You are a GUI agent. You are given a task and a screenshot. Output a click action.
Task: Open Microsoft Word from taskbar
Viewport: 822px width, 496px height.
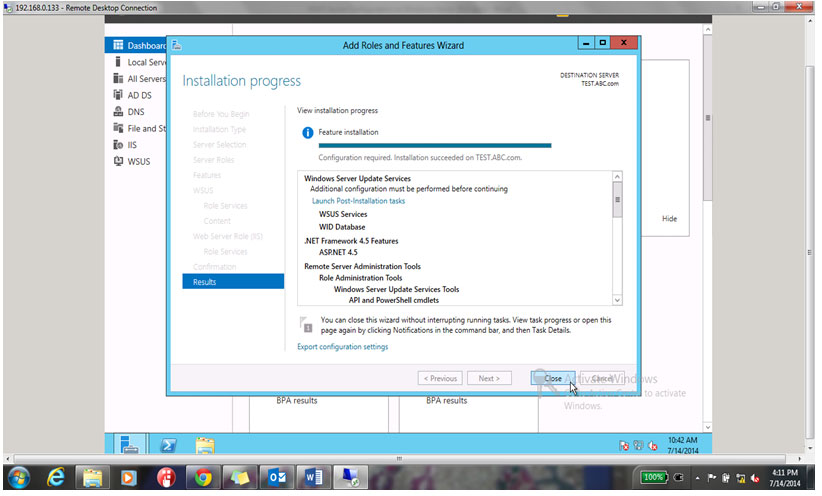click(313, 478)
